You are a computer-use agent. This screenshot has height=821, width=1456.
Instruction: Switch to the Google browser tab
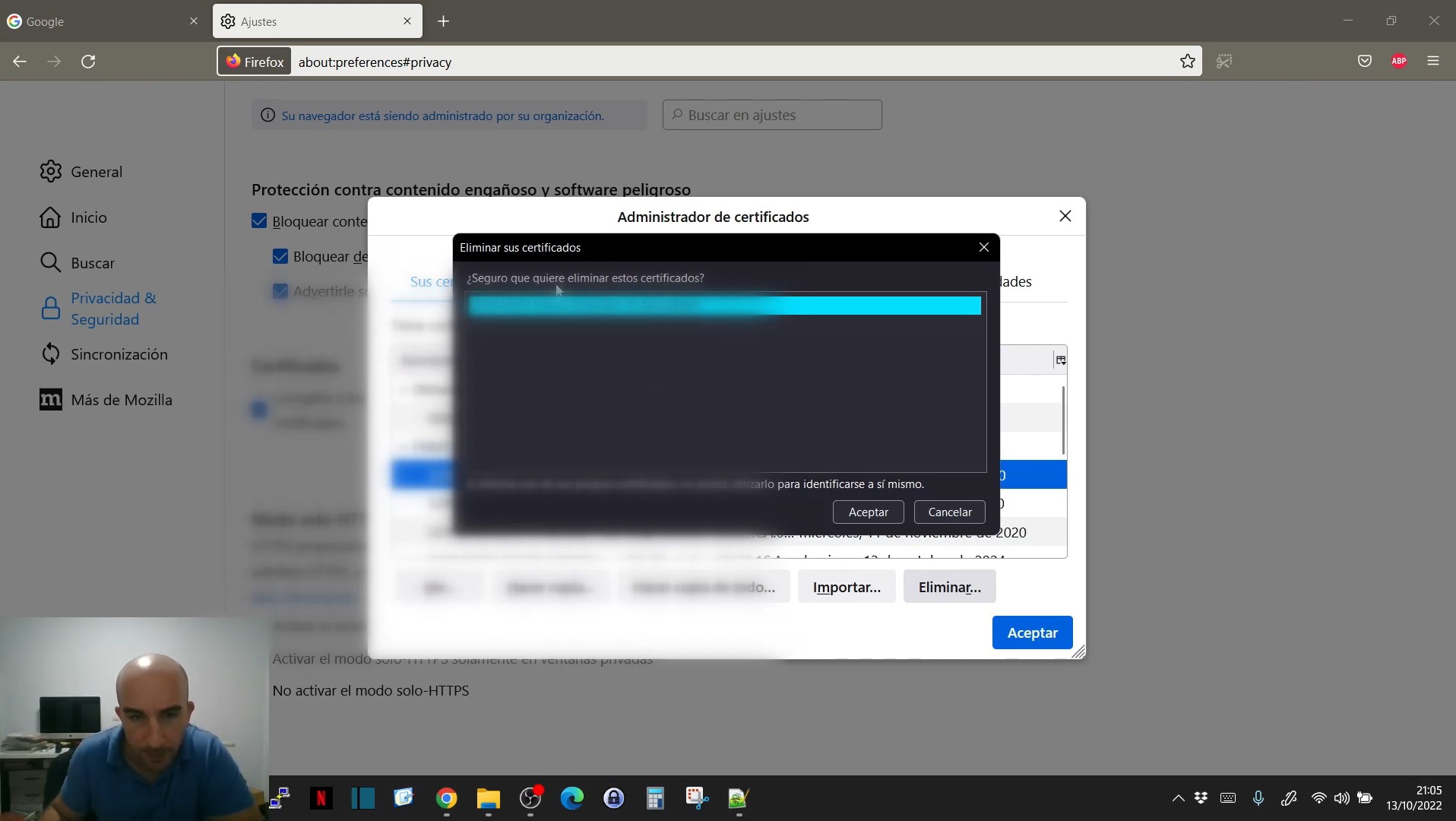pyautogui.click(x=99, y=21)
